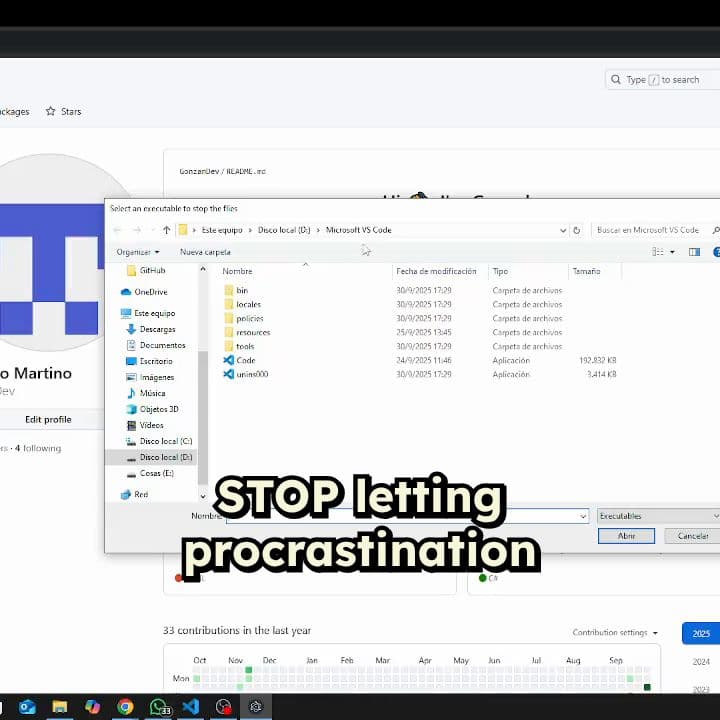Viewport: 720px width, 720px height.
Task: Select Red in navigation pane
Action: (134, 495)
